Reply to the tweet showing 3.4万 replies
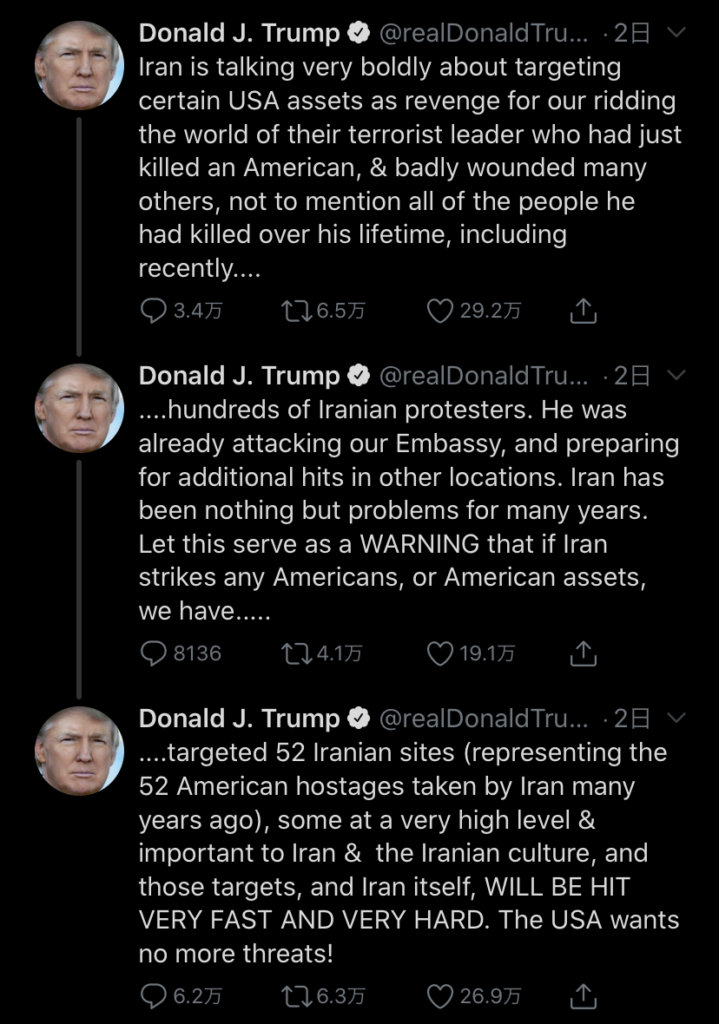This screenshot has height=1024, width=719. [153, 311]
